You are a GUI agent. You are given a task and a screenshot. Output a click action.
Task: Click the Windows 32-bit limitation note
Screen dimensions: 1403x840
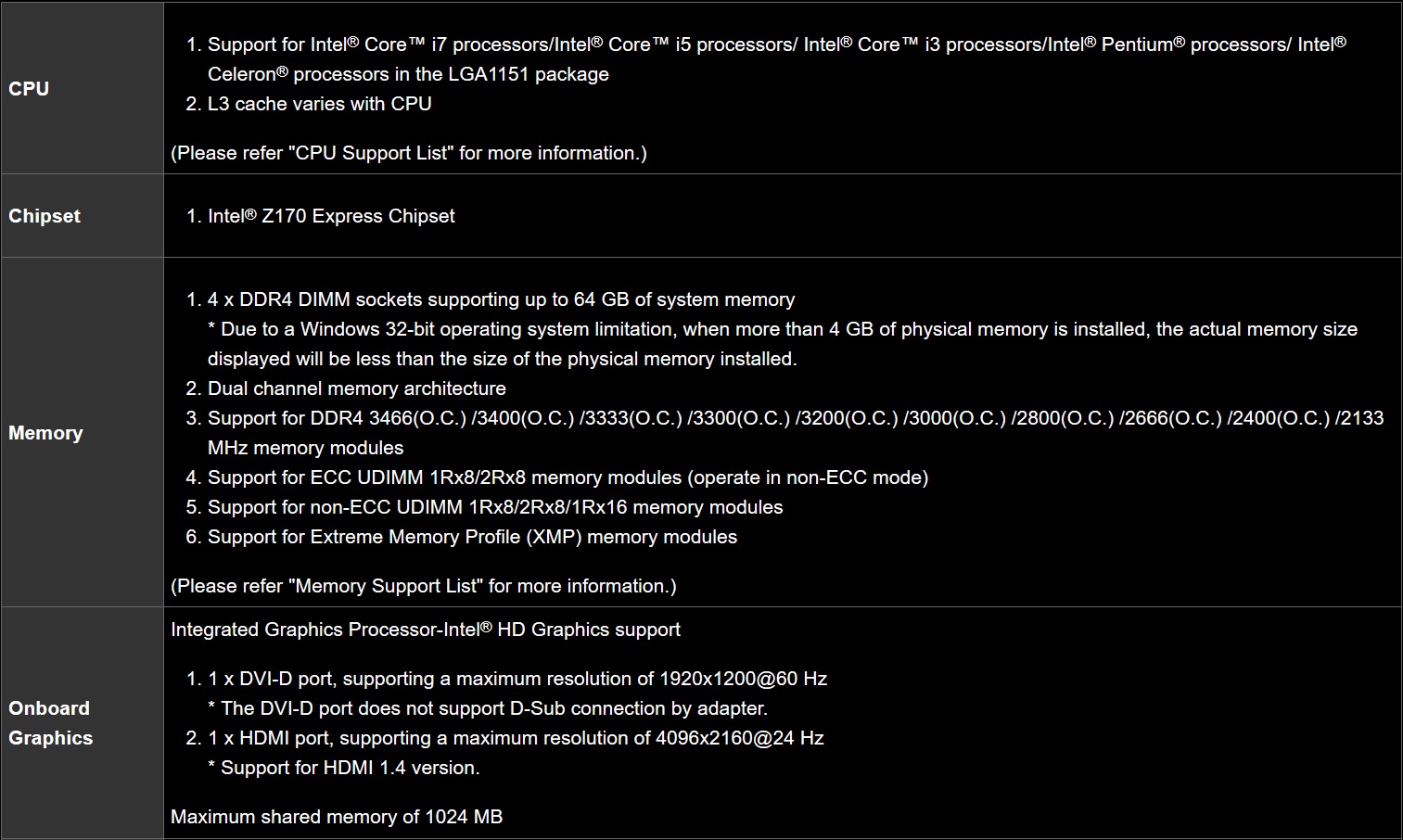(x=782, y=330)
